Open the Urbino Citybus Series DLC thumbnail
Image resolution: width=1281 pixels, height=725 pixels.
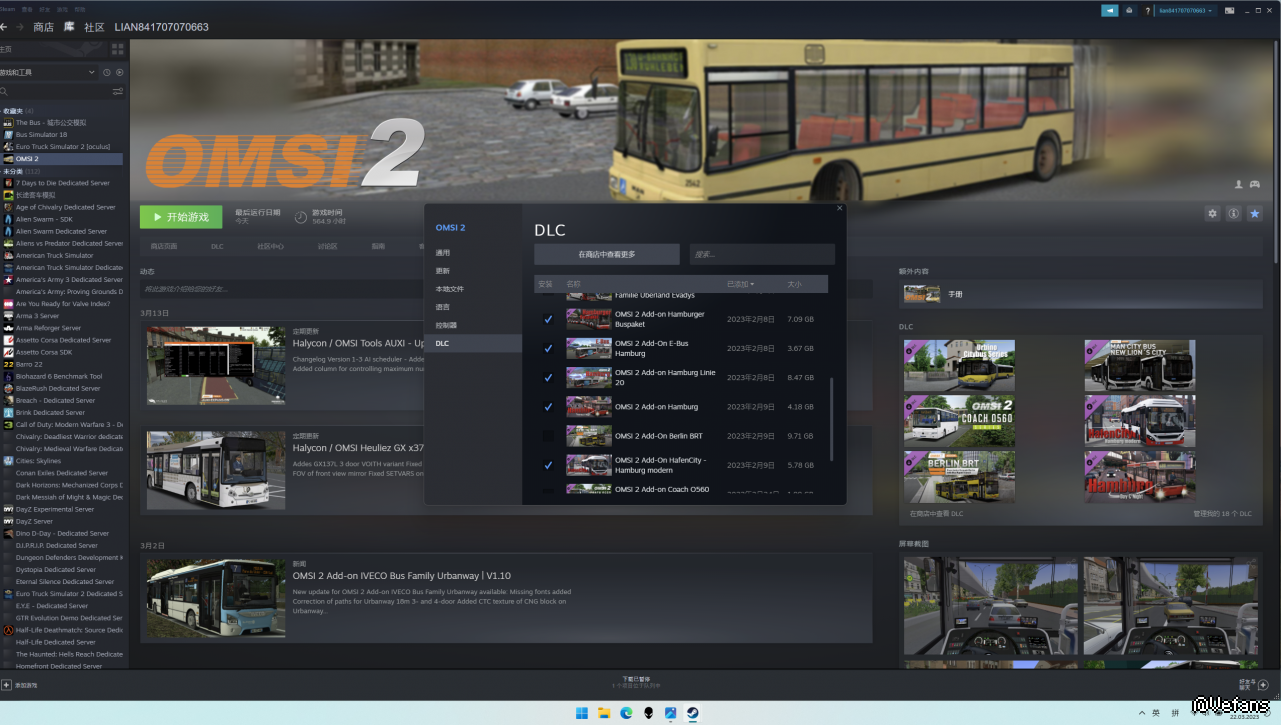point(959,365)
